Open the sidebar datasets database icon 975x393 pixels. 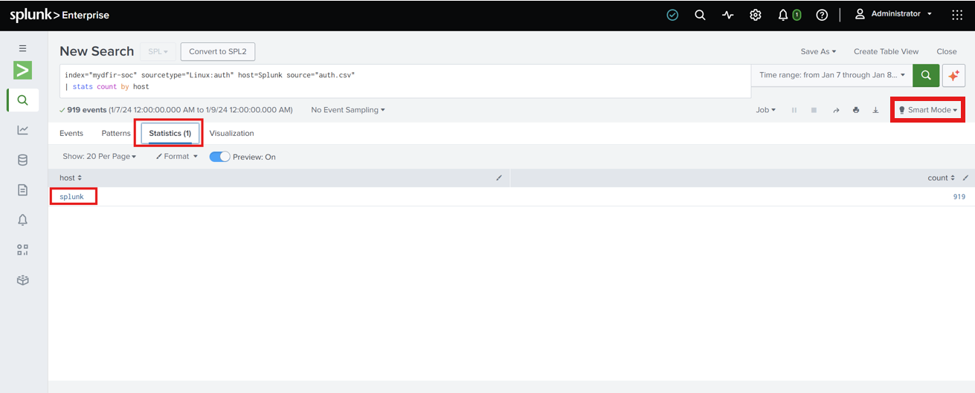(x=23, y=160)
